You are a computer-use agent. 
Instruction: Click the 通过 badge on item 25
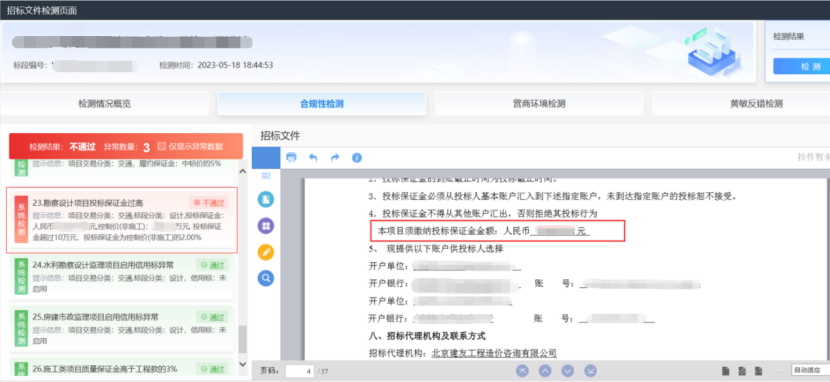[212, 317]
